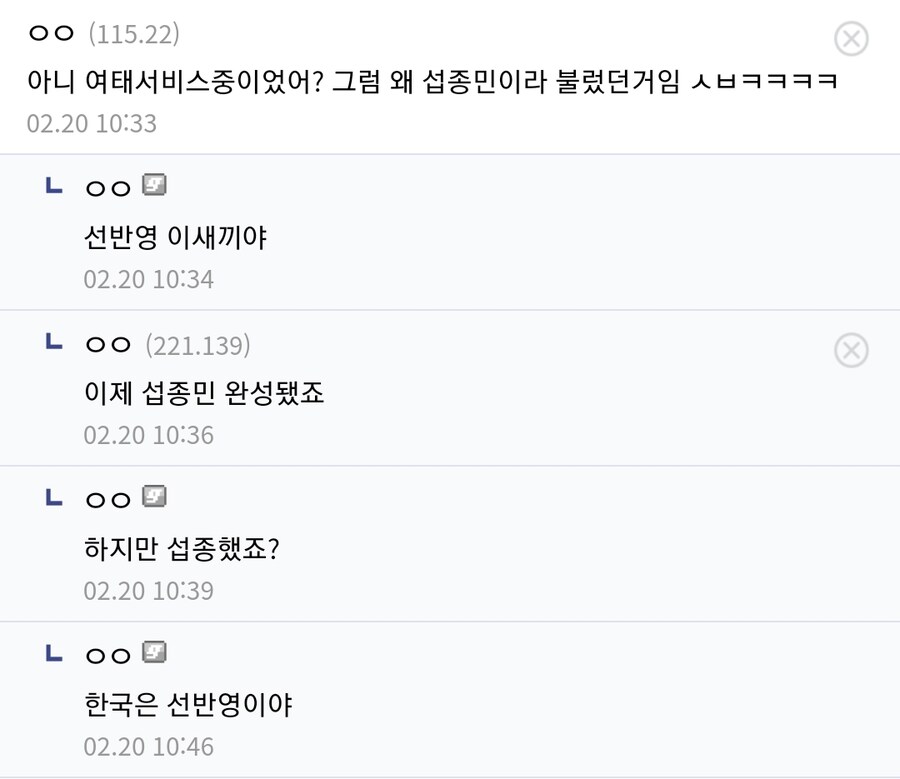The width and height of the screenshot is (900, 779).
Task: Open the ㅇㅇ nickname on the 10:46 reply
Action: tap(108, 656)
